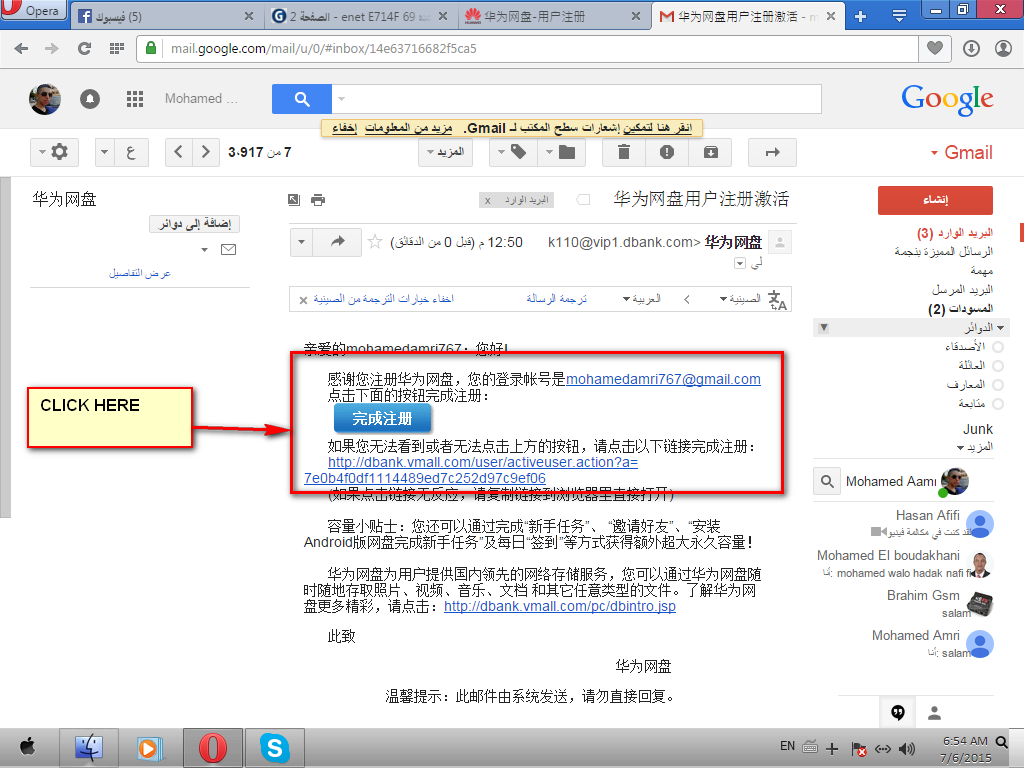Open the dbintro.jsp link
The height and width of the screenshot is (768, 1024).
(560, 606)
